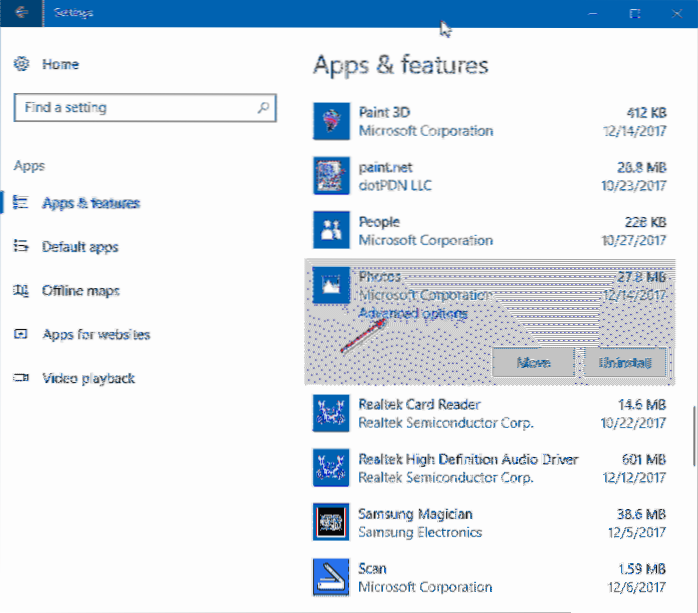Click the Paint 3D app icon

point(331,121)
